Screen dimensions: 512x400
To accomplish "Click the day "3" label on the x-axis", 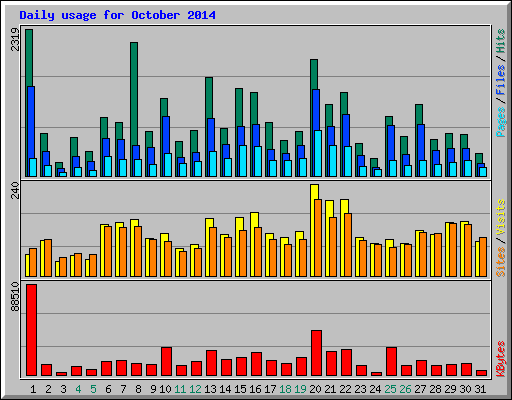I will pos(63,389).
